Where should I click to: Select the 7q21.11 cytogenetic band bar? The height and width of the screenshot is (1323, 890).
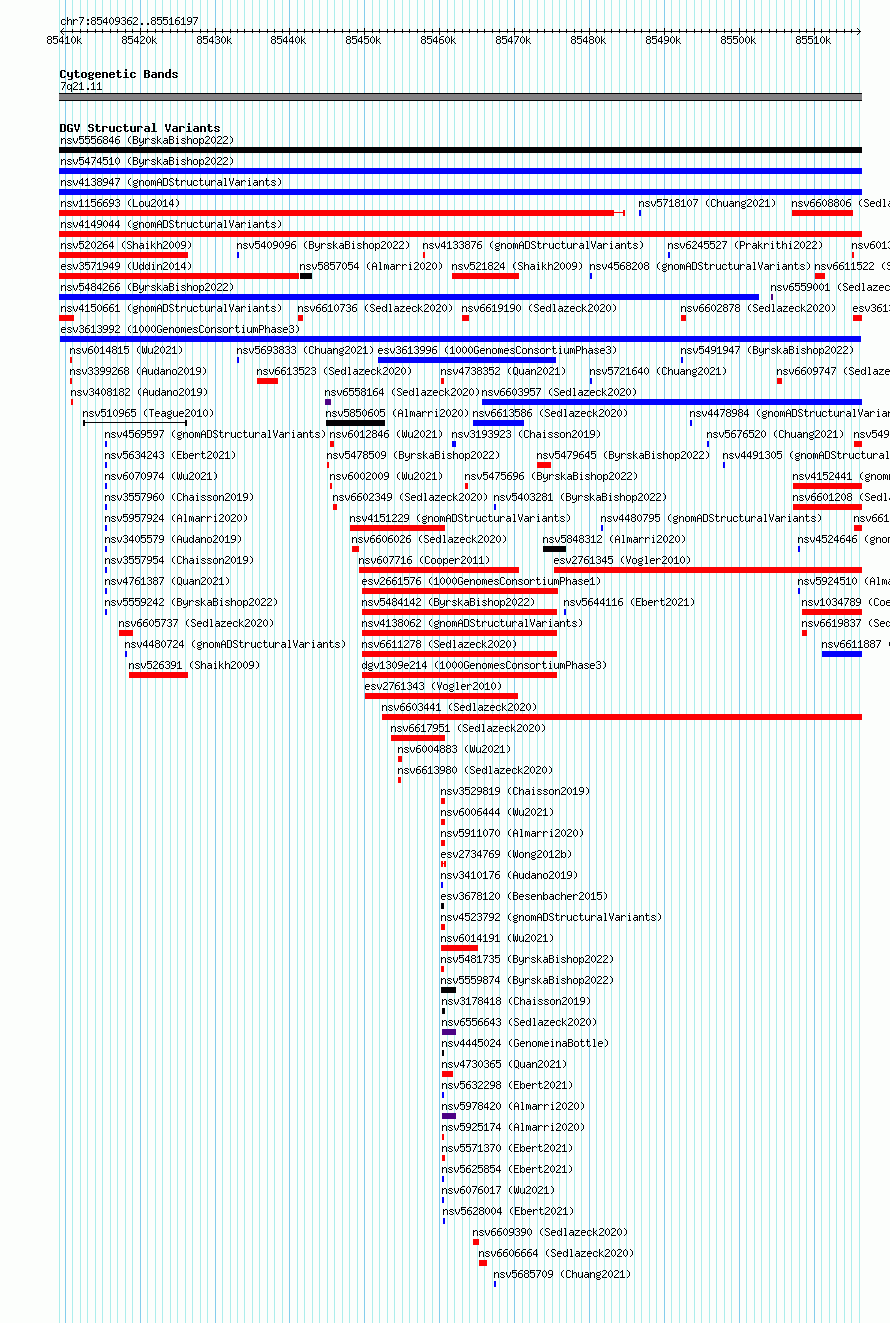click(460, 97)
